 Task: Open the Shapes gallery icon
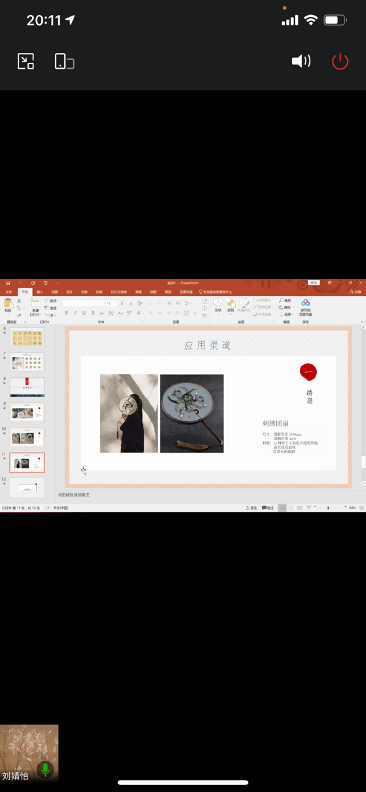218,305
